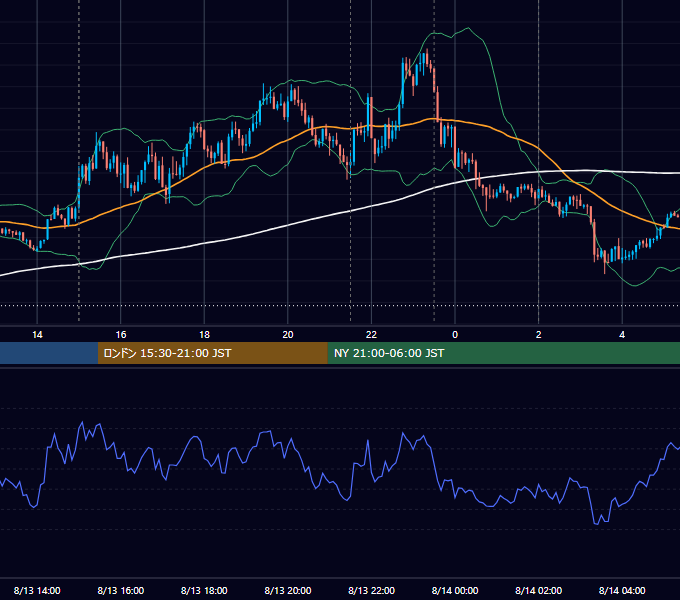Click the 8/13 18:00 time label
Viewport: 680px width, 600px height.
[x=204, y=590]
